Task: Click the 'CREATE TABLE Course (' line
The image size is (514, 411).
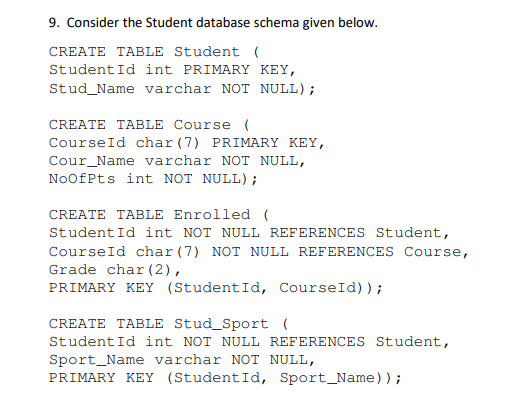Action: coord(149,125)
